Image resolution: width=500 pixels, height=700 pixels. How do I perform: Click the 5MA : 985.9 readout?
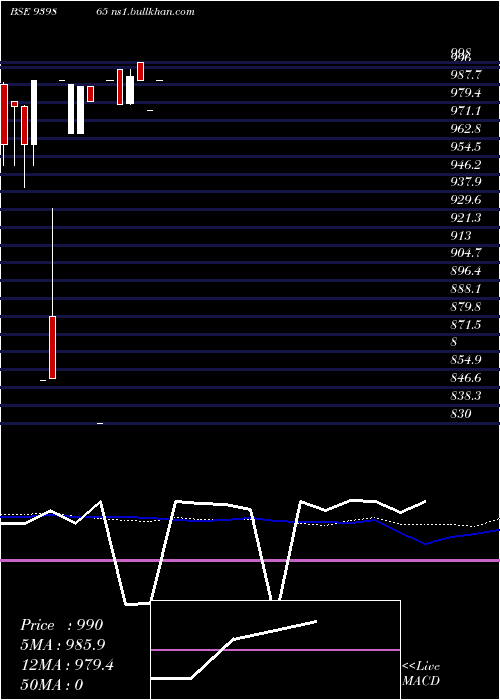click(x=64, y=645)
